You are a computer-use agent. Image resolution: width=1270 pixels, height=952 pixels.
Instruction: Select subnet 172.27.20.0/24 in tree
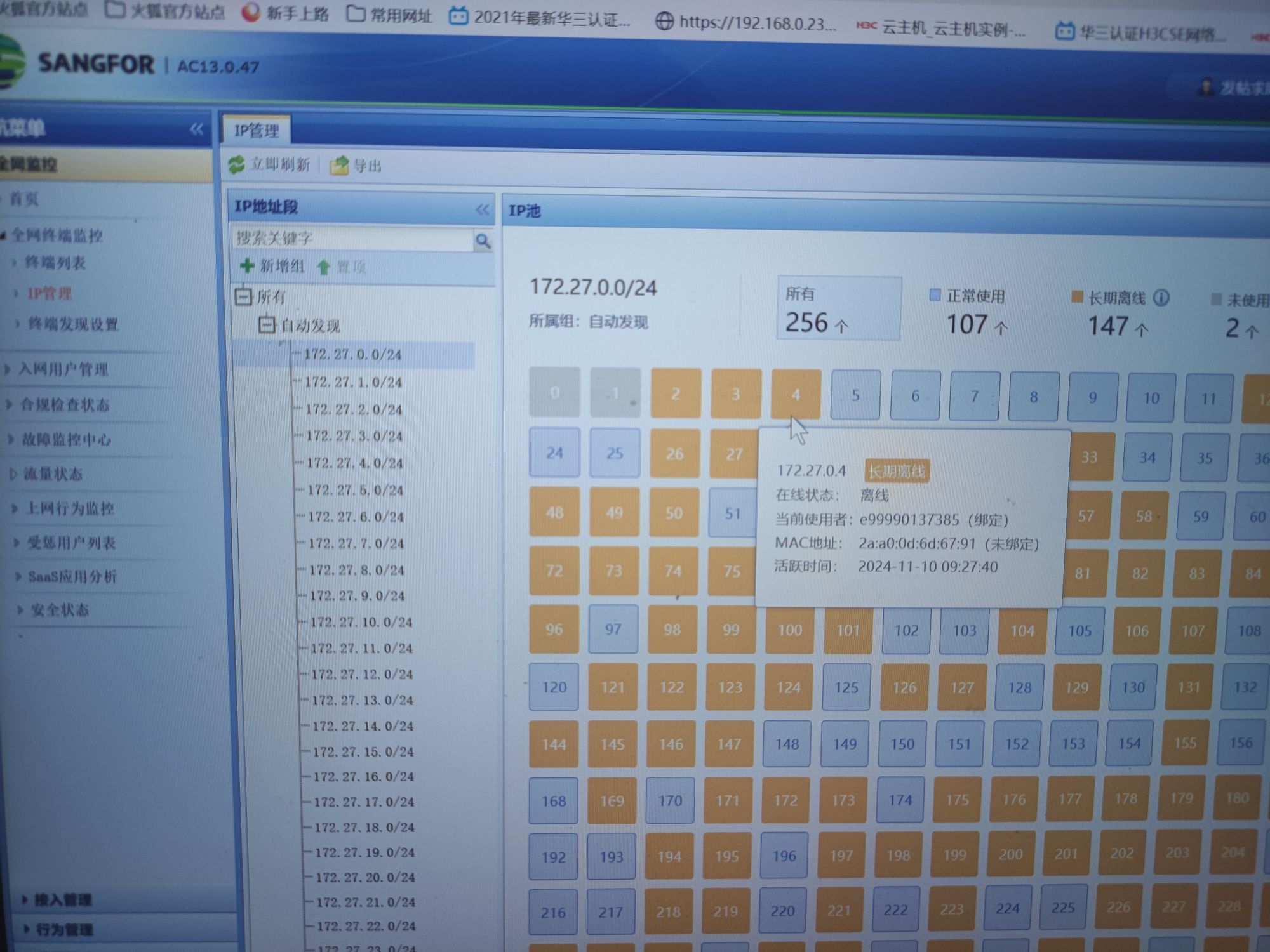coord(365,877)
